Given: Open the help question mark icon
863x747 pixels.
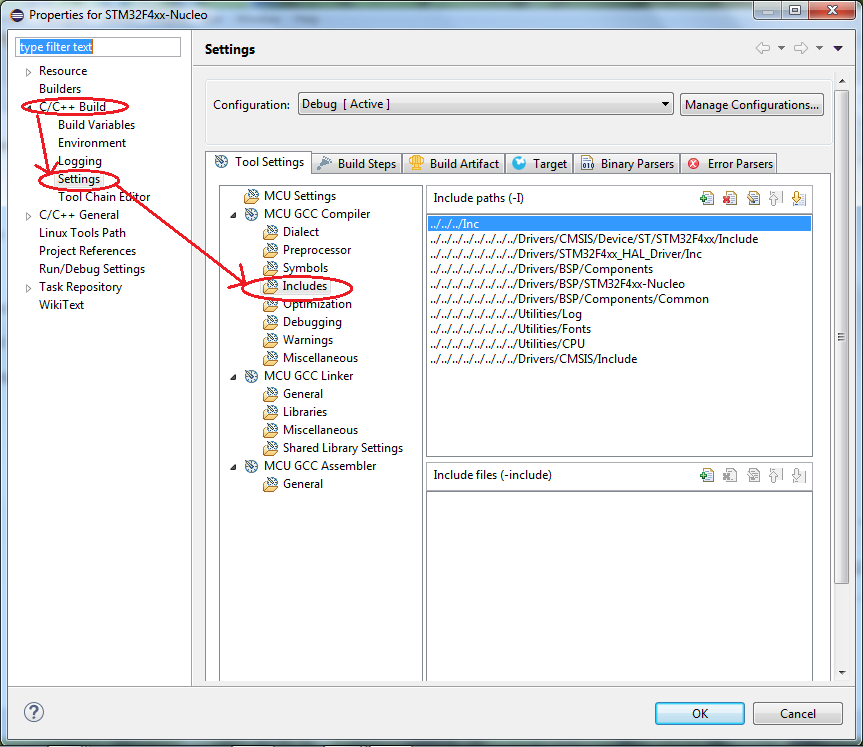Looking at the screenshot, I should click(x=34, y=712).
